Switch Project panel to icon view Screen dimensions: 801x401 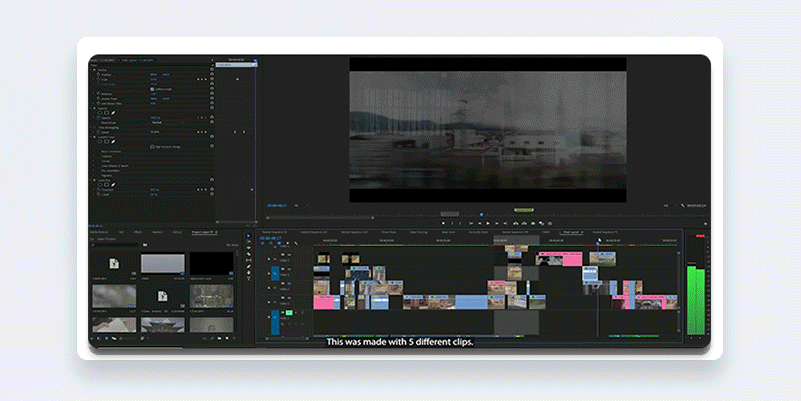pyautogui.click(x=107, y=339)
